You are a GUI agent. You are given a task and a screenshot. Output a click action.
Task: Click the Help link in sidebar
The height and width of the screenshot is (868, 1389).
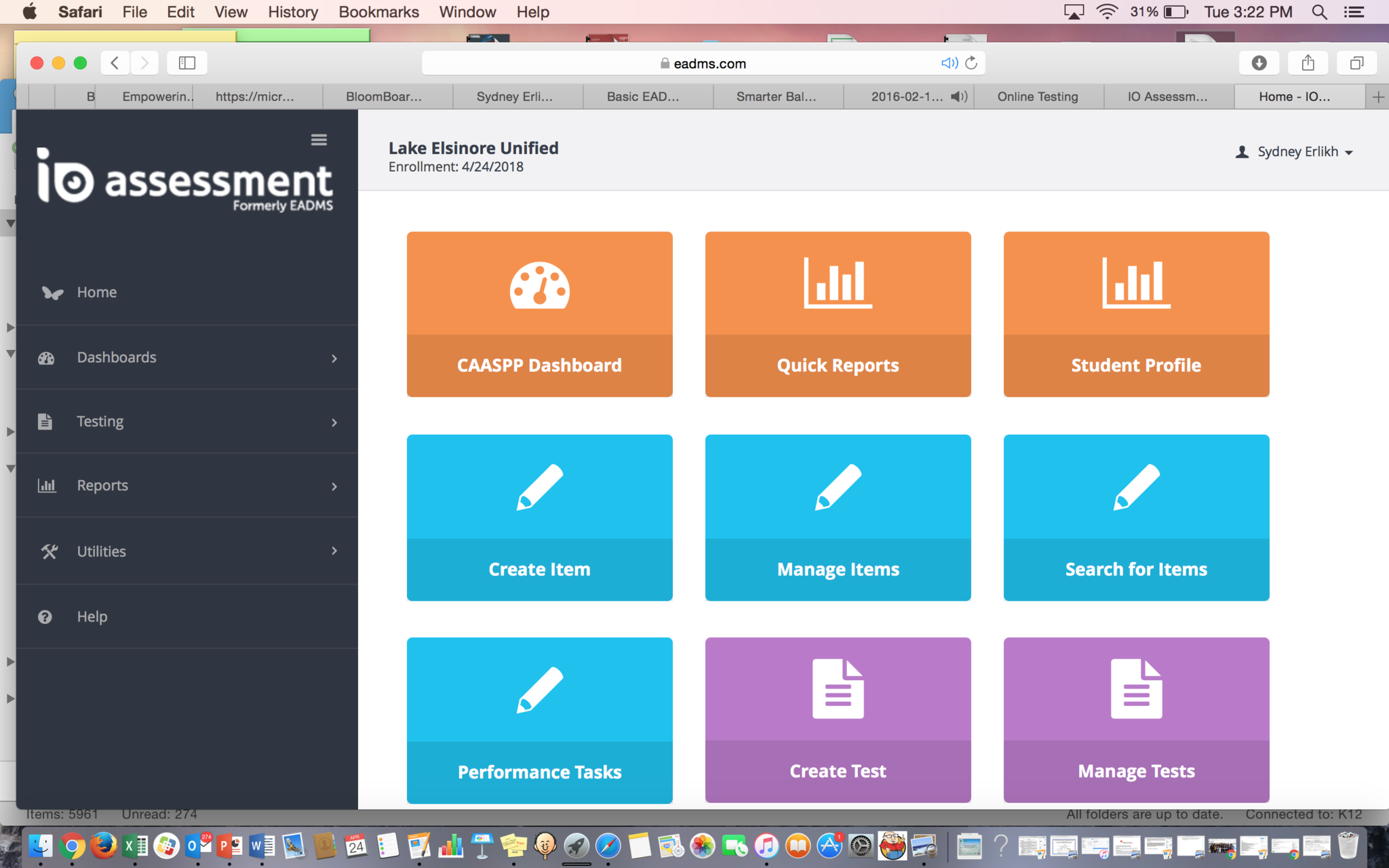click(x=92, y=616)
